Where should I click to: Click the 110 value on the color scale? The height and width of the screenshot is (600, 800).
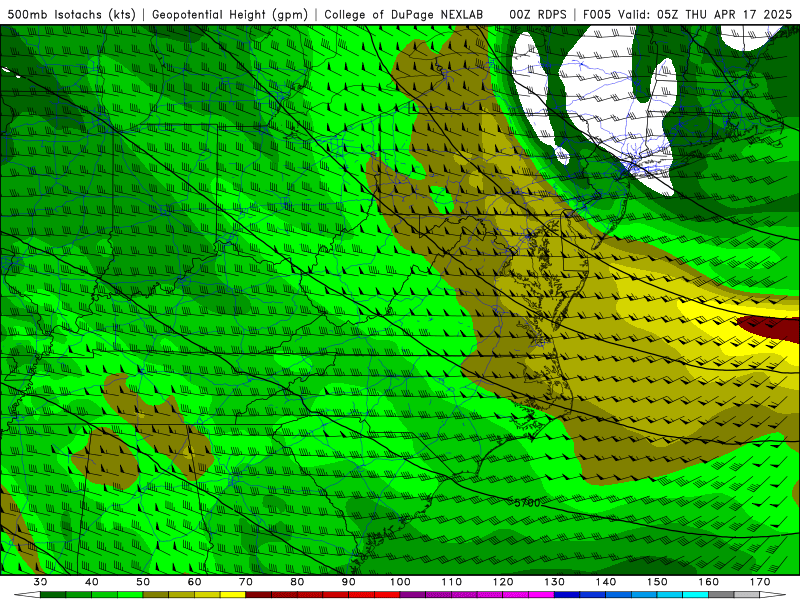pos(452,582)
